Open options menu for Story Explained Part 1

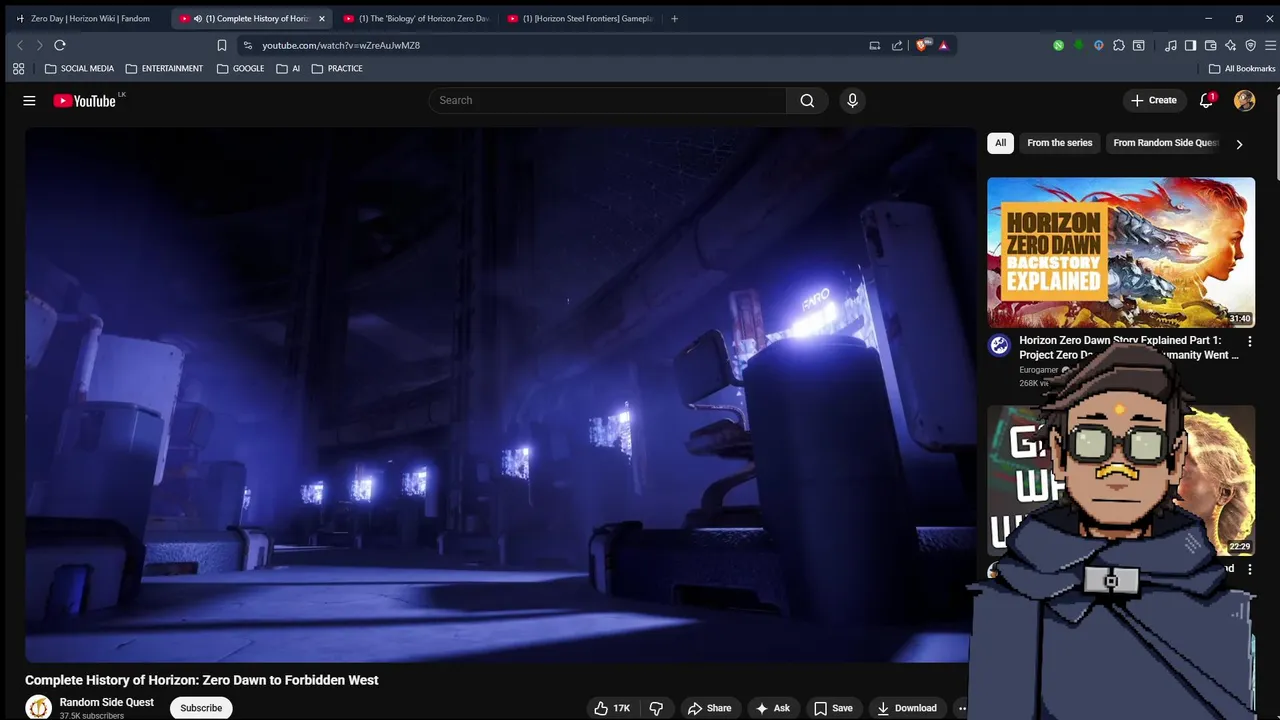1249,341
